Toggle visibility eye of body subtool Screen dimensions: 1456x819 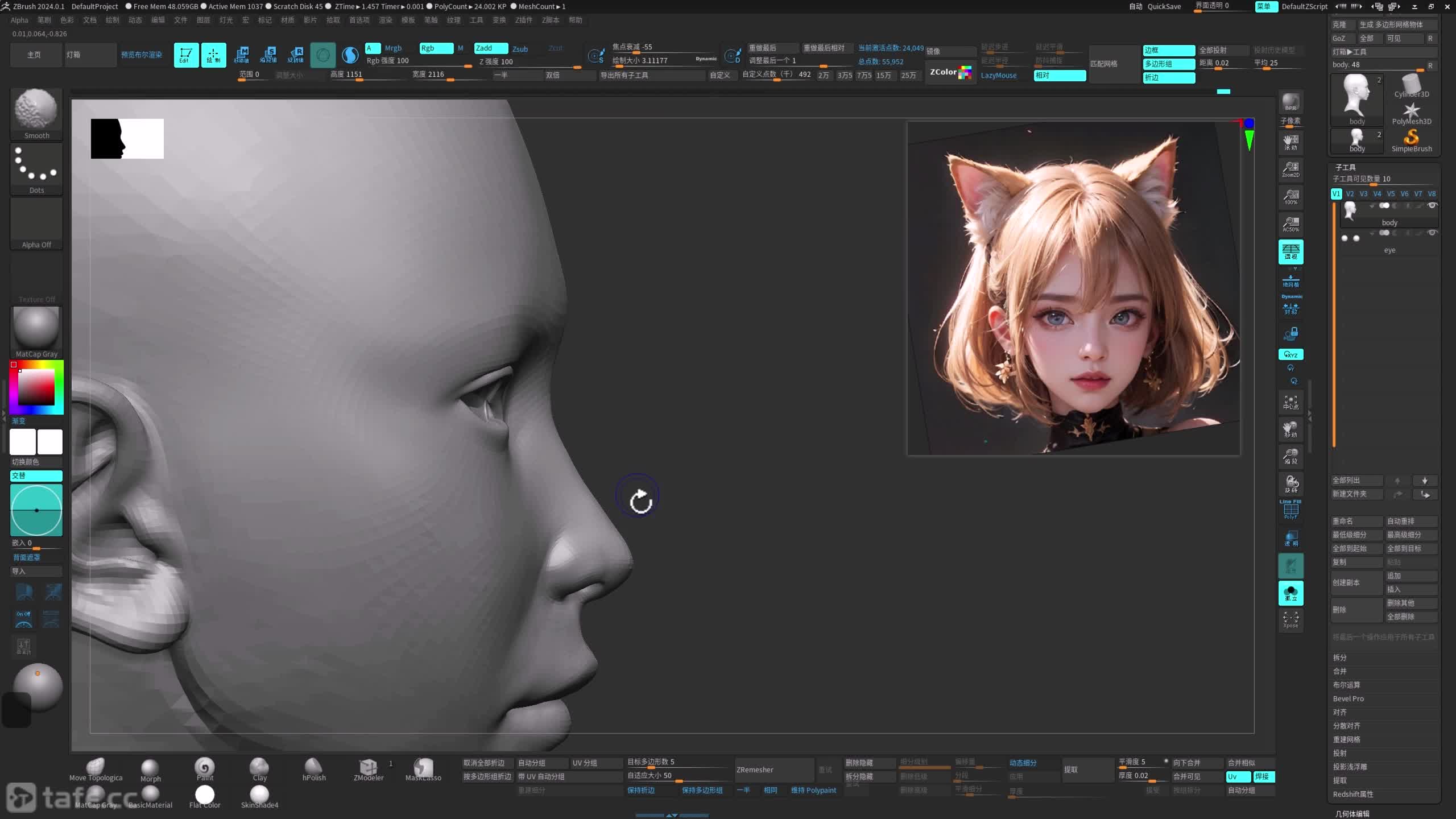1432,206
